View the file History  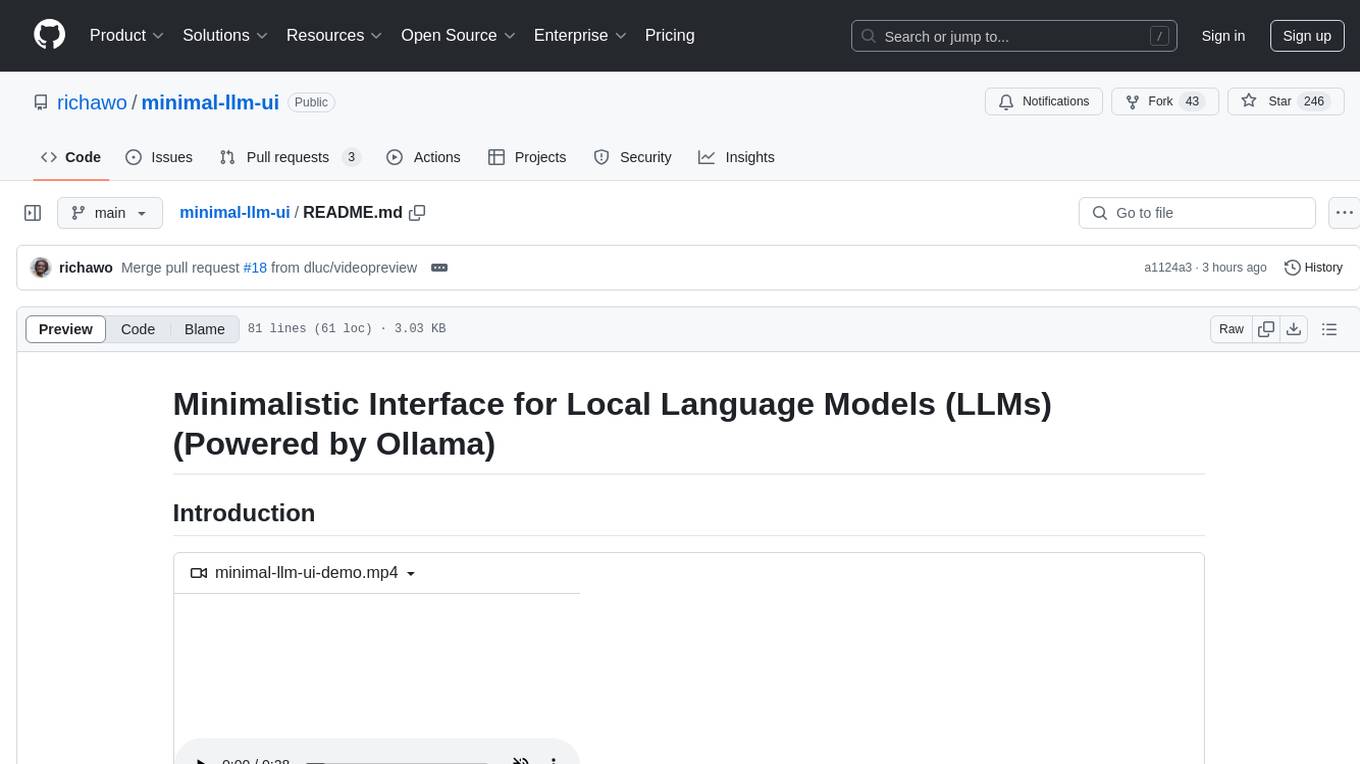[1313, 267]
